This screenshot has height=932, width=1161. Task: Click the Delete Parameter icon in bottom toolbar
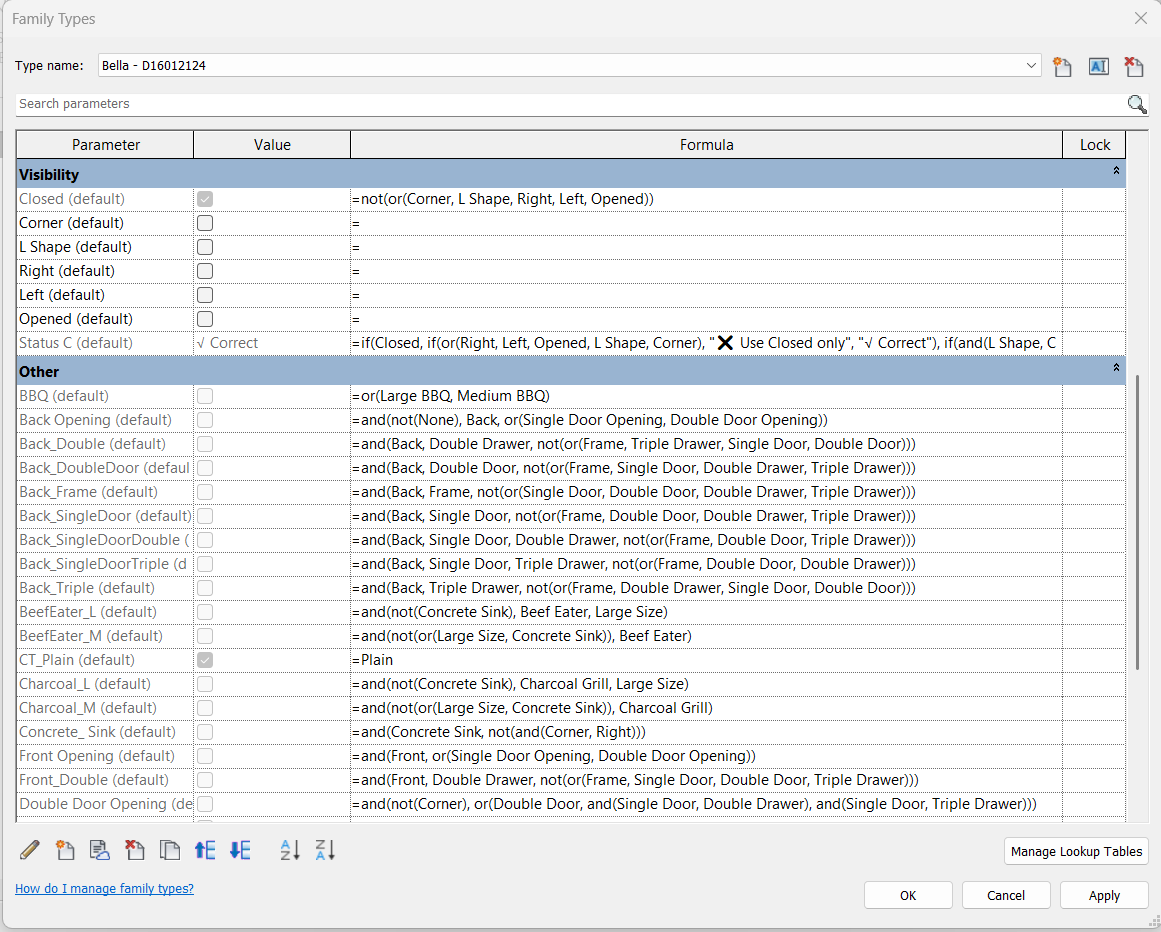tap(135, 850)
